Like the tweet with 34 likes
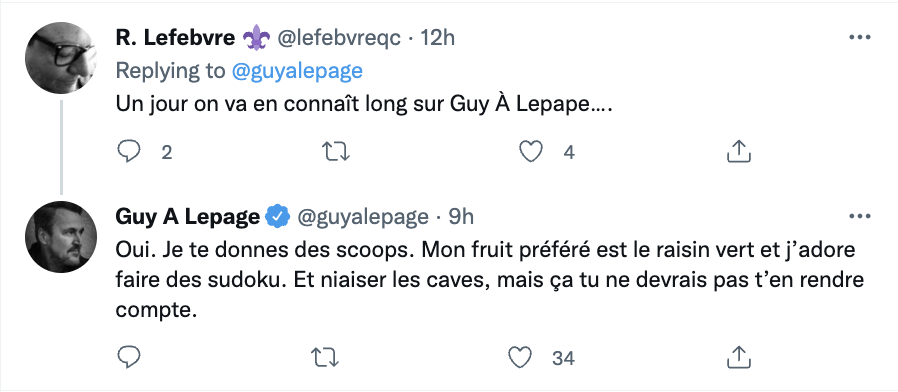This screenshot has width=898, height=392. point(521,358)
